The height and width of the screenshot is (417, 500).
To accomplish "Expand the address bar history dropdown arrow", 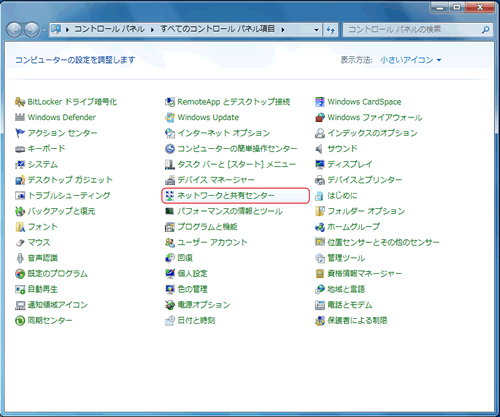I will [316, 30].
